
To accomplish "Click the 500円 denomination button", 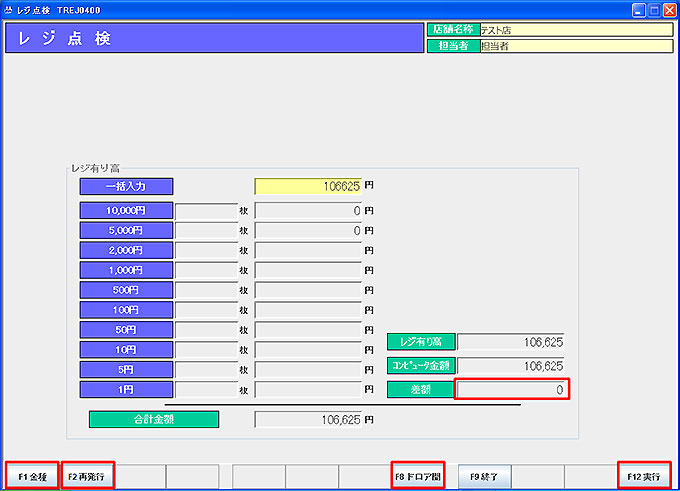I will coord(126,290).
